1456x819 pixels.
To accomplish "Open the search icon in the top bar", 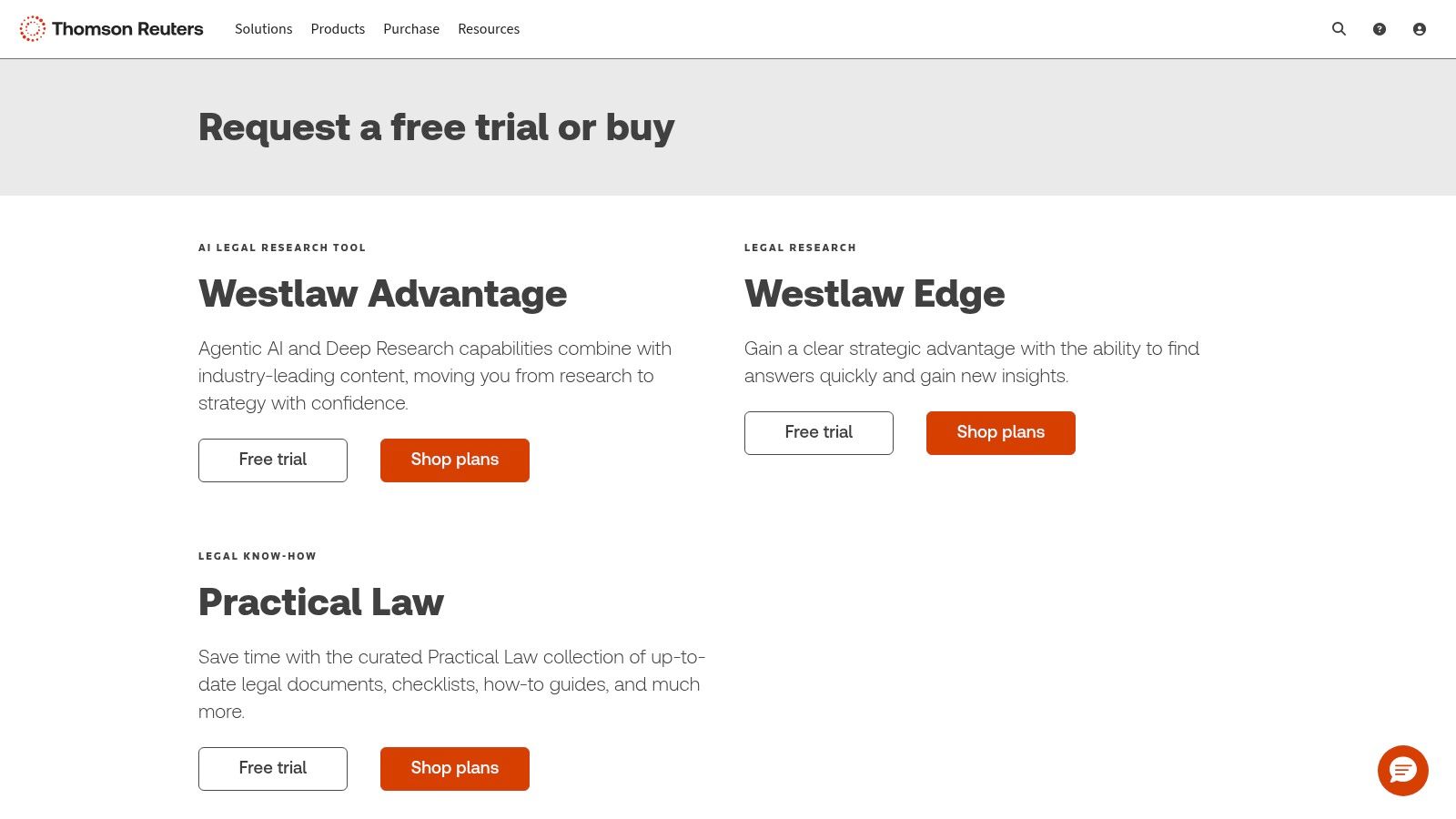I will 1339,28.
